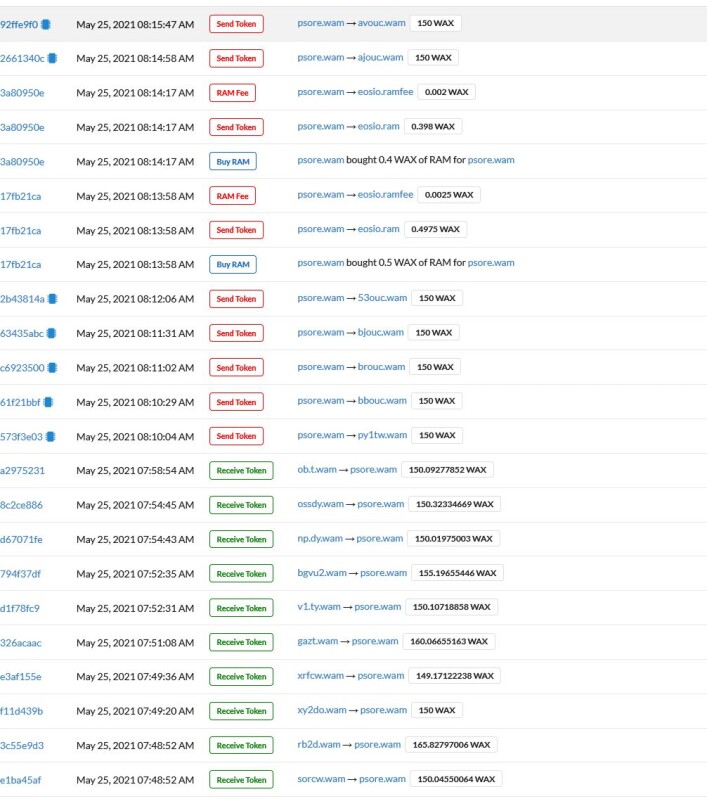Open transaction 17fb21ca in the 0.4975 WAX row
707x799 pixels.
(20, 231)
